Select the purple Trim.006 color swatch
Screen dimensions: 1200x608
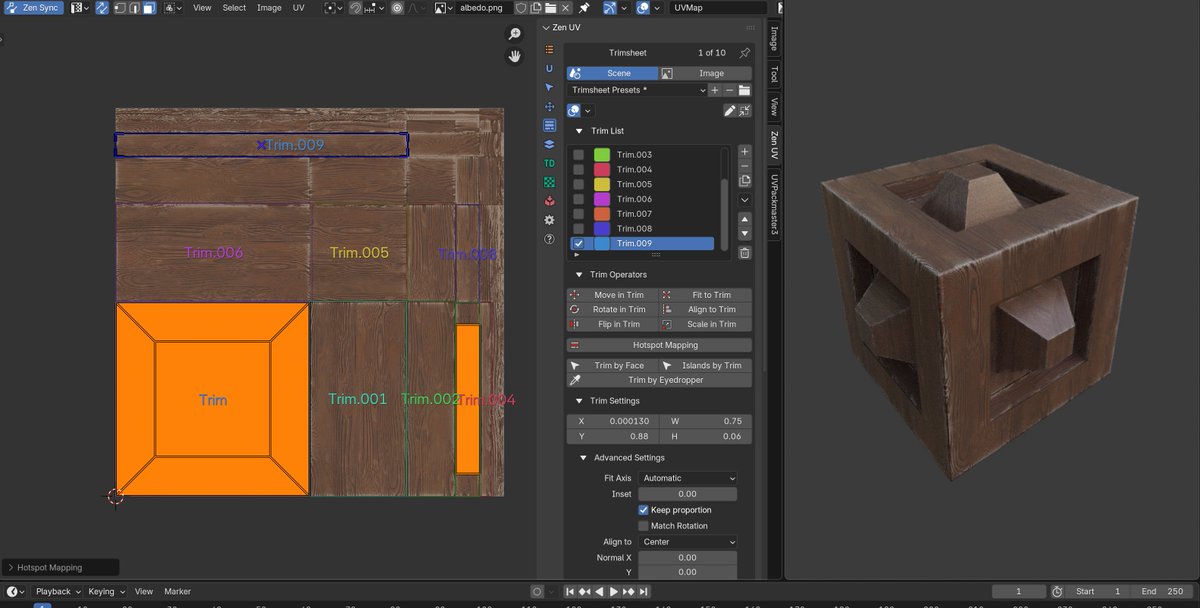click(602, 199)
